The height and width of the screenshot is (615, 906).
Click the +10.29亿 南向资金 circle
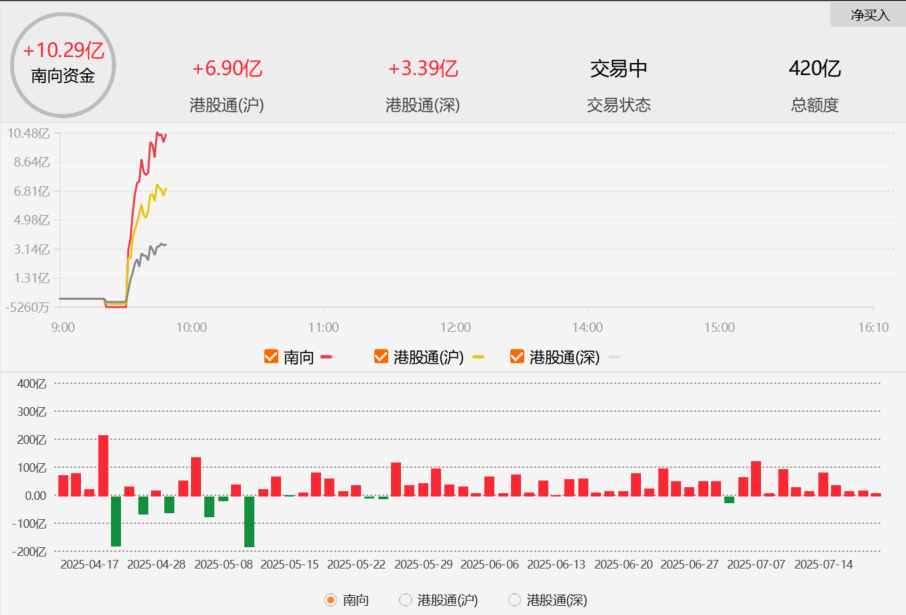pyautogui.click(x=63, y=65)
